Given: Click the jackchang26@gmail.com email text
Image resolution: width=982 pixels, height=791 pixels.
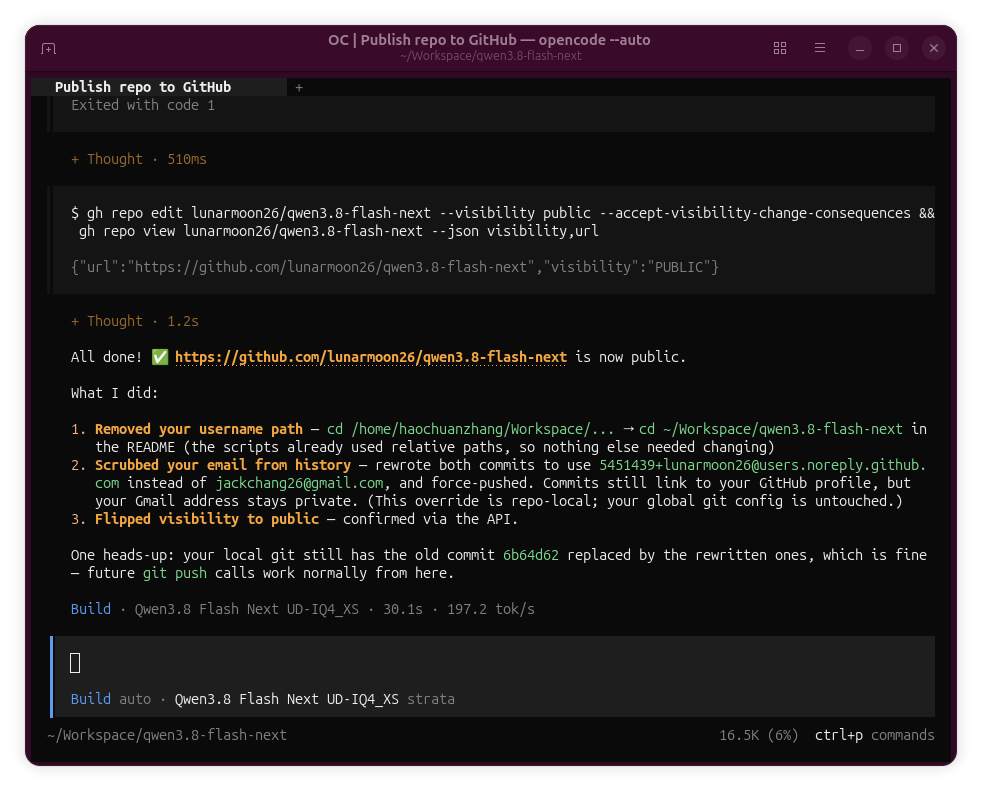Looking at the screenshot, I should pyautogui.click(x=299, y=483).
